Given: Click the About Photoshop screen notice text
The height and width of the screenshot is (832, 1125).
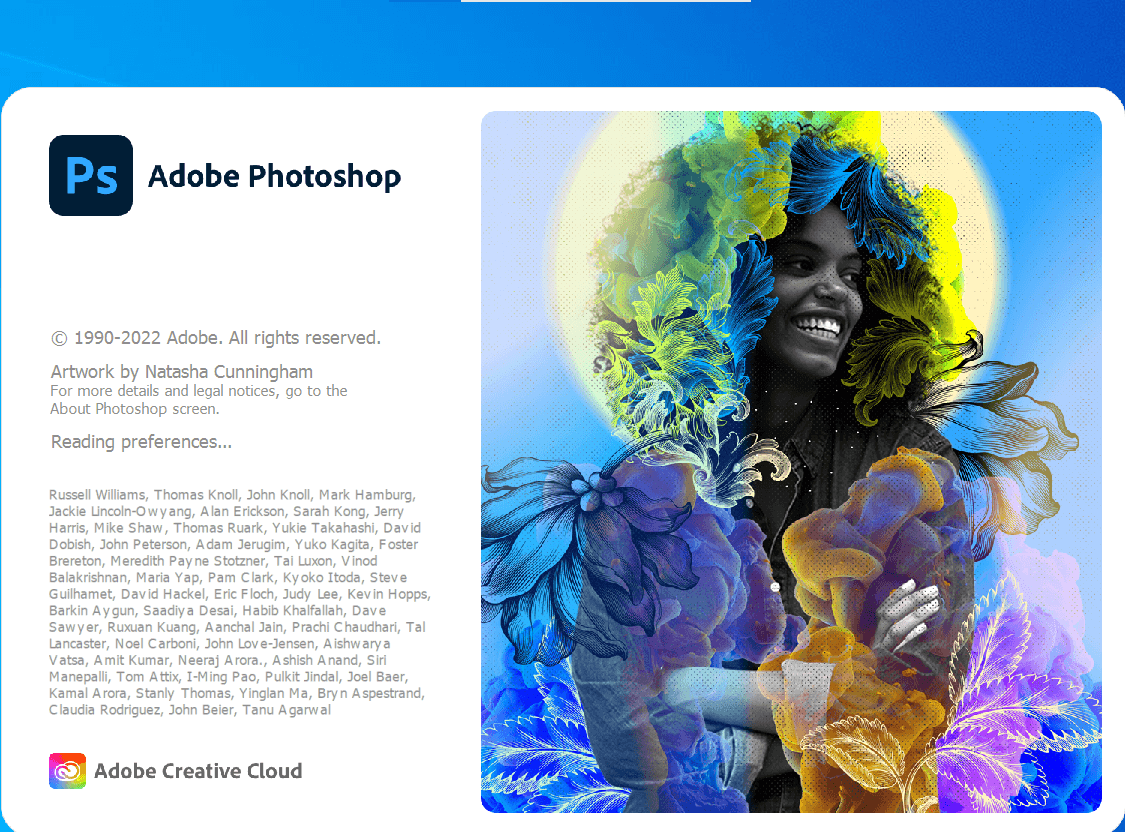Looking at the screenshot, I should click(199, 400).
